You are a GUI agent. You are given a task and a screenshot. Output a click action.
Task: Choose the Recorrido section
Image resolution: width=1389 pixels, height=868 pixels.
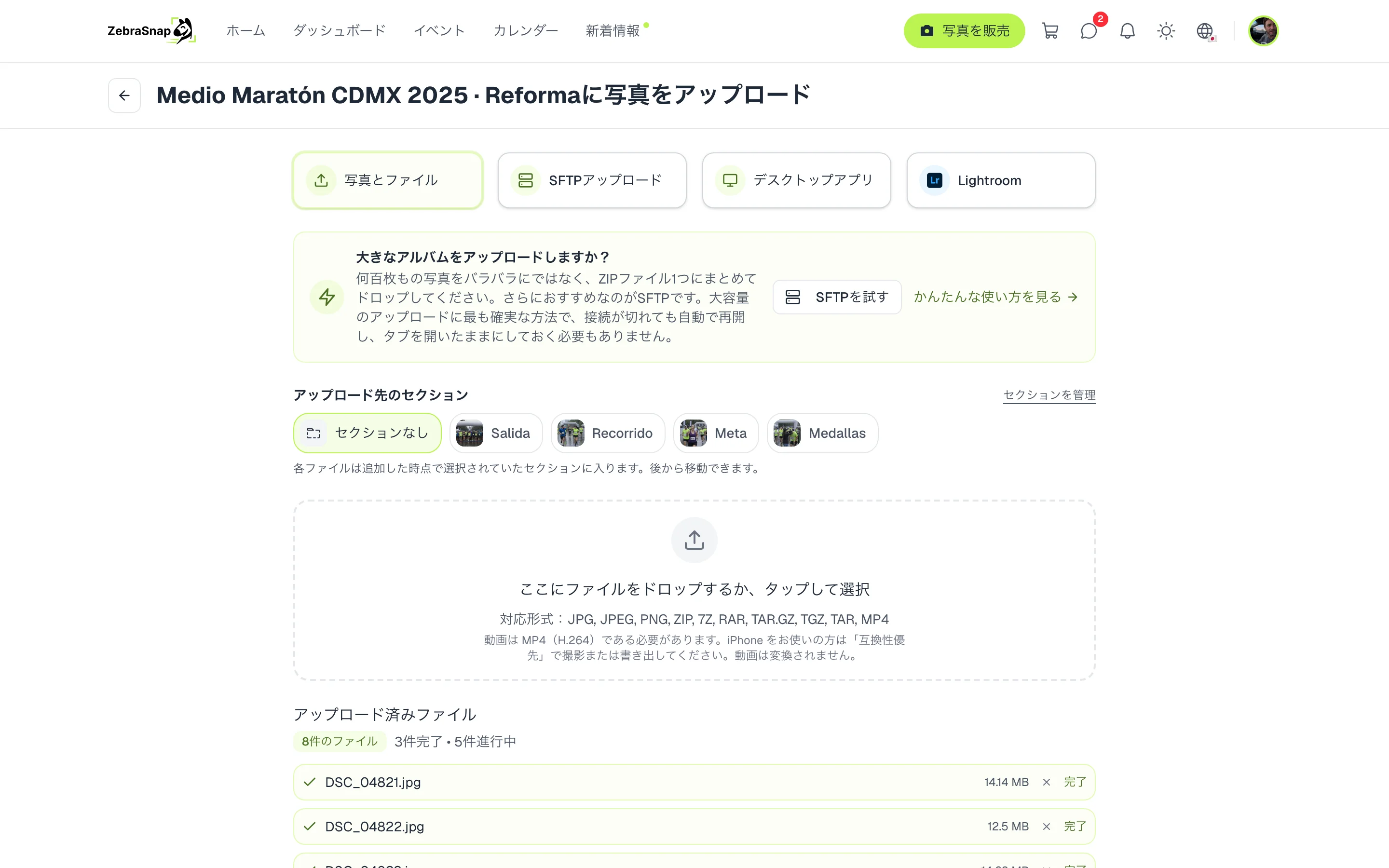point(608,433)
